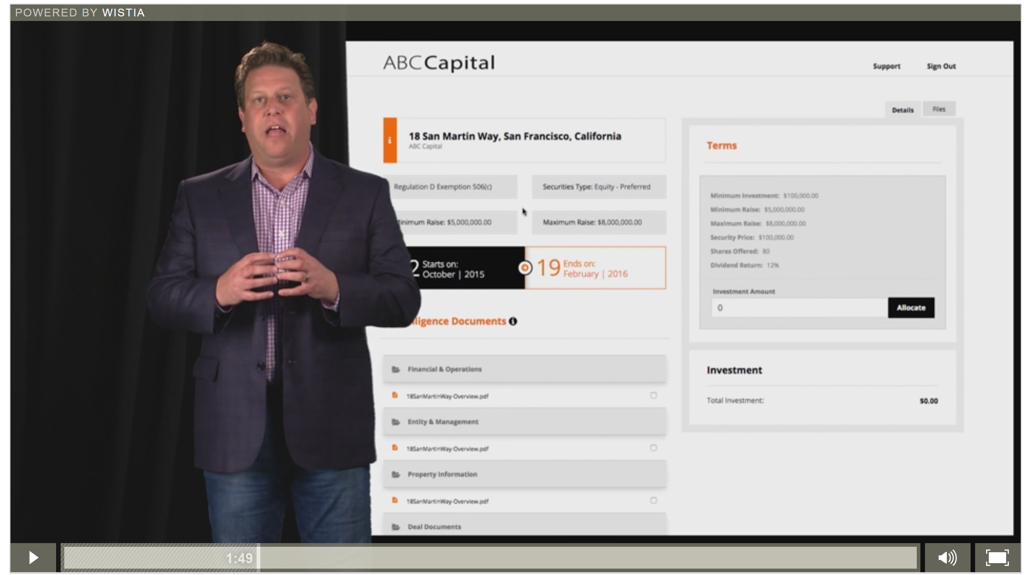The width and height of the screenshot is (1028, 575).
Task: Click the volume speaker icon
Action: [946, 558]
